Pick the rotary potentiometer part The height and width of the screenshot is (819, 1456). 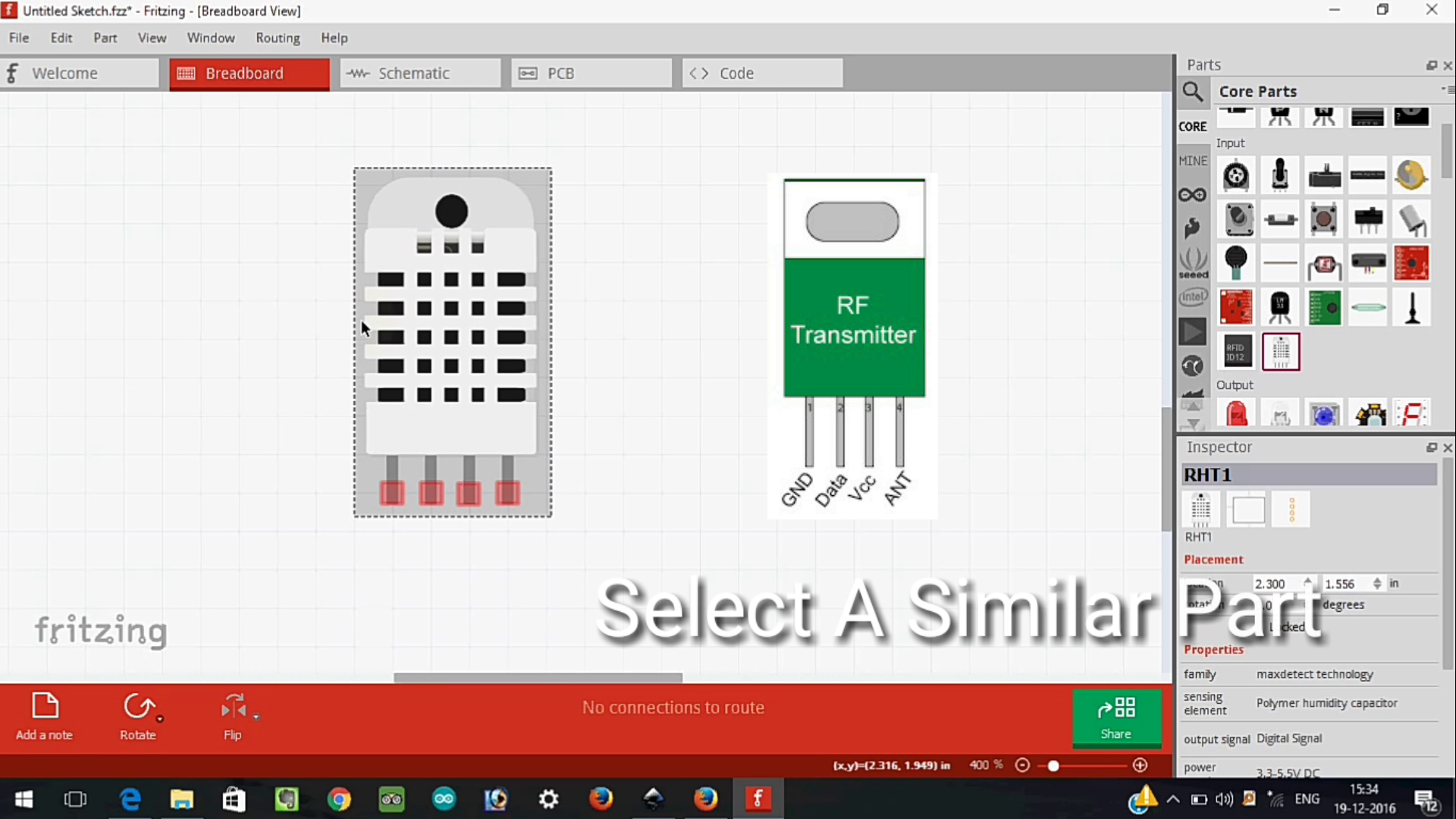point(1236,176)
